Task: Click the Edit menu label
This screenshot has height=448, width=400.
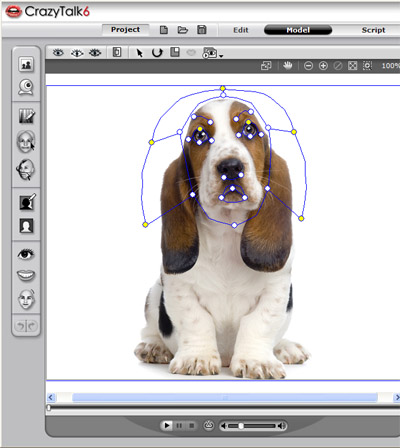Action: click(x=241, y=30)
